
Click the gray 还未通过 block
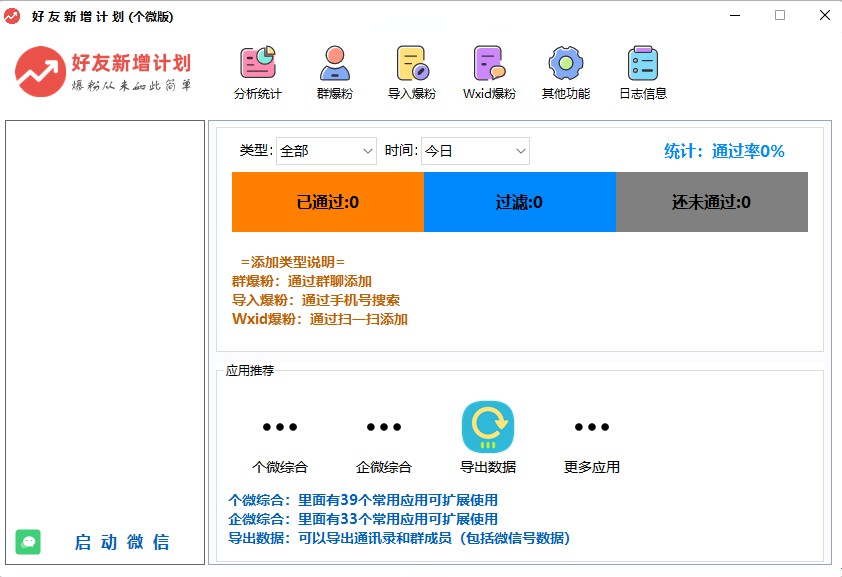coord(711,202)
